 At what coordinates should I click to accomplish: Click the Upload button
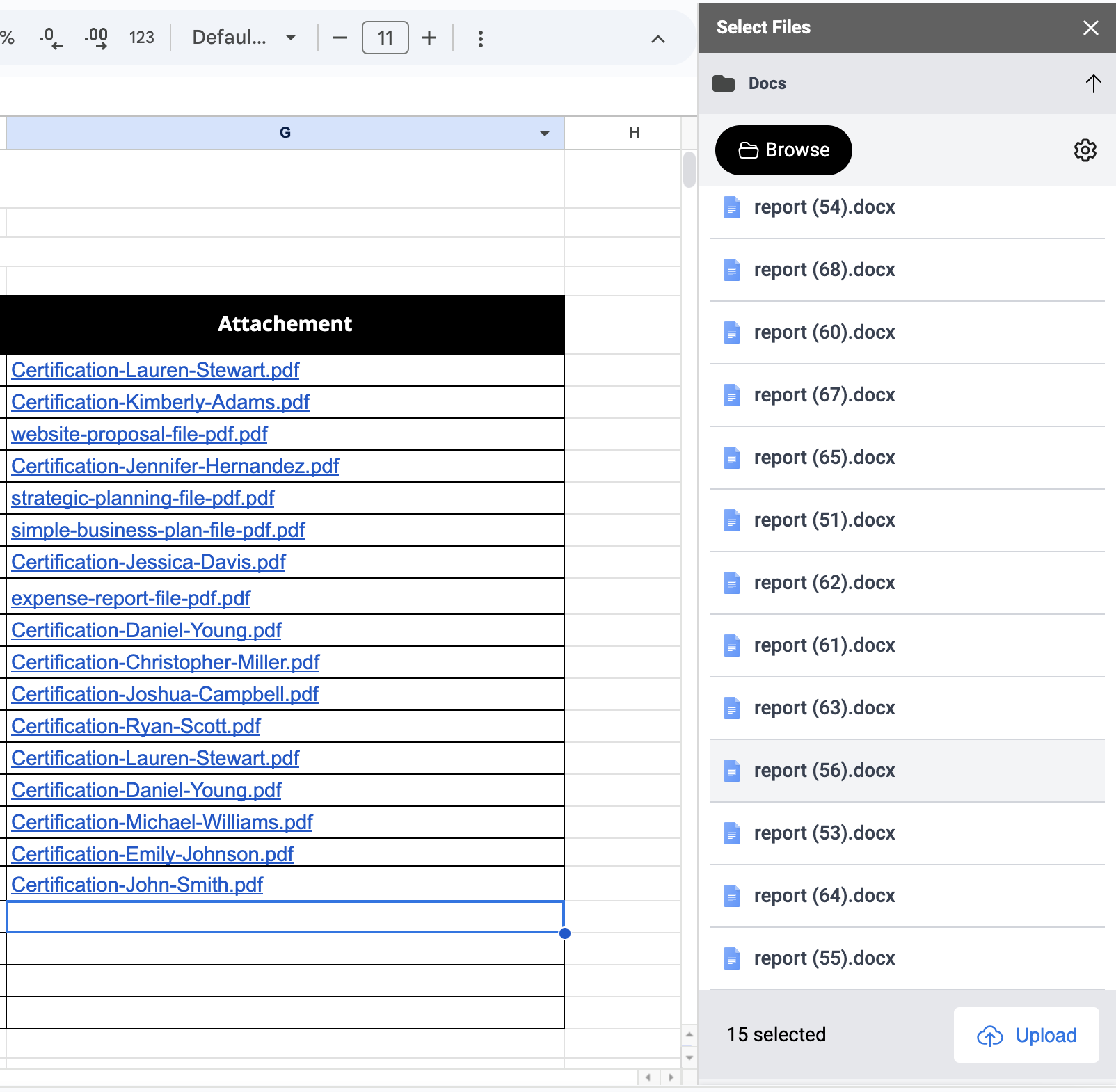coord(1026,1035)
